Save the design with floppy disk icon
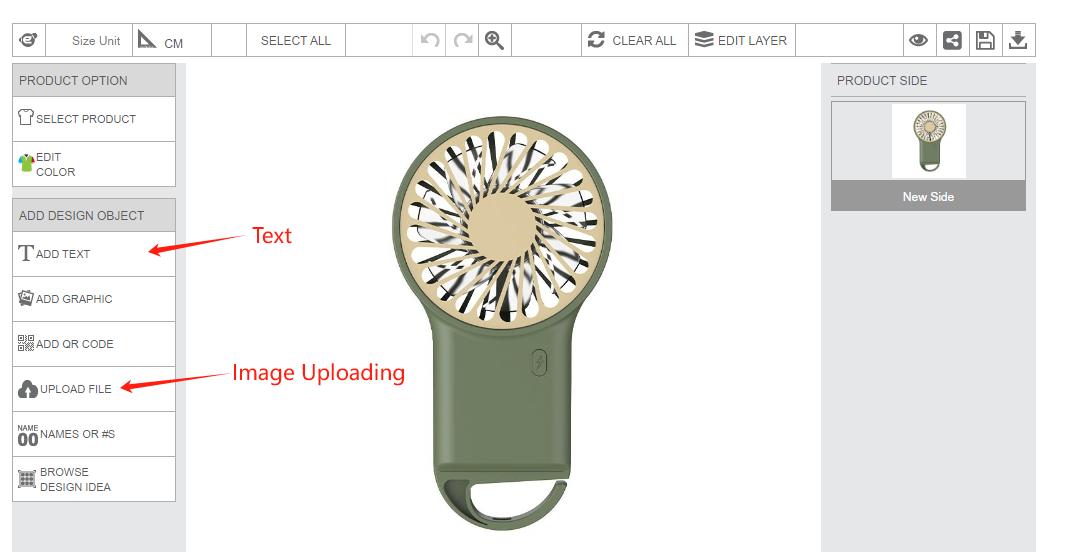 985,40
